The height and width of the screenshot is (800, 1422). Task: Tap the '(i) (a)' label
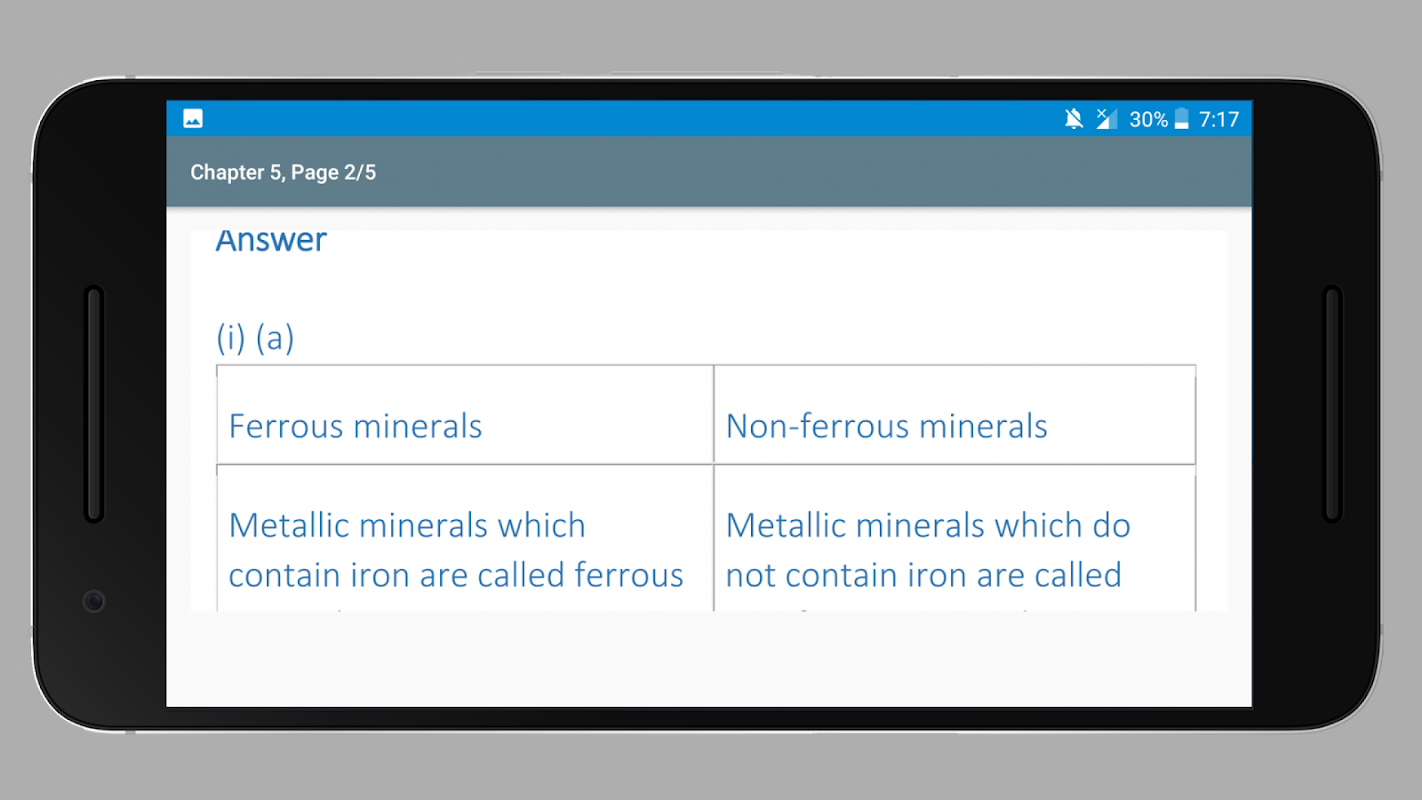[255, 338]
